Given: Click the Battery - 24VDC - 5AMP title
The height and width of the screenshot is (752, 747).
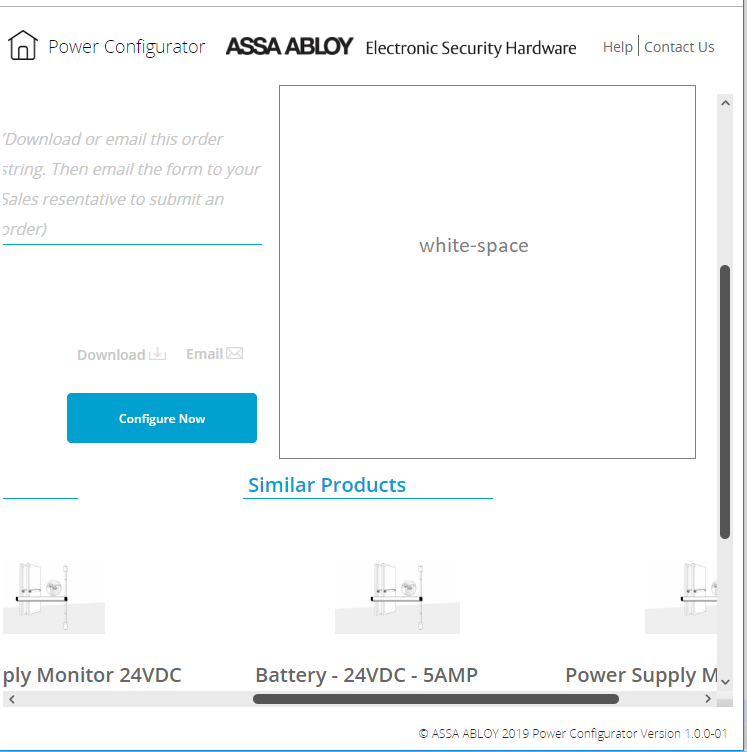Looking at the screenshot, I should 366,675.
